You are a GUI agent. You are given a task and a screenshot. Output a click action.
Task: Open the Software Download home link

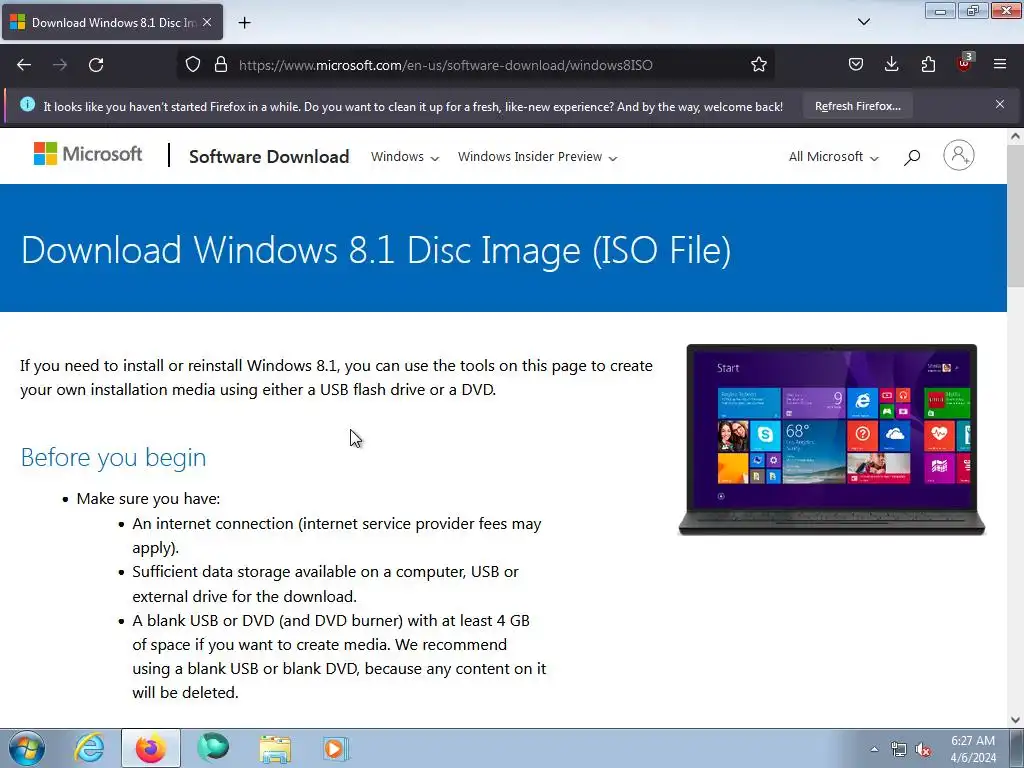point(269,157)
